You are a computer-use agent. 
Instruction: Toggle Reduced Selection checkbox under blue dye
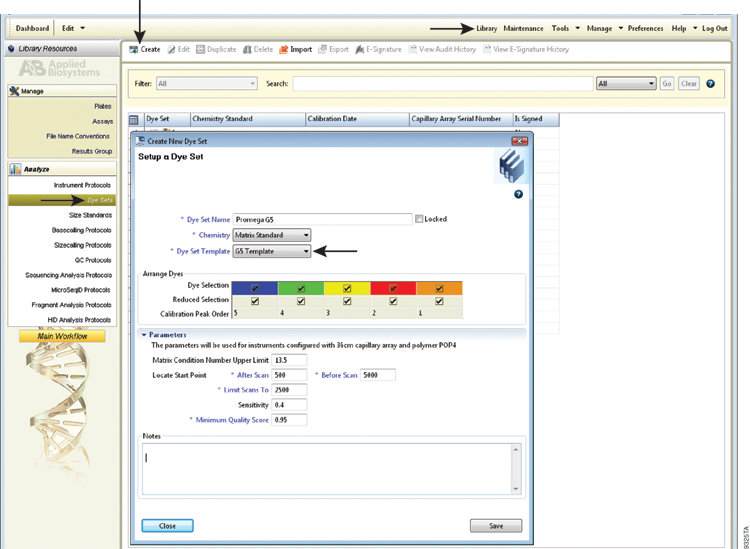255,301
